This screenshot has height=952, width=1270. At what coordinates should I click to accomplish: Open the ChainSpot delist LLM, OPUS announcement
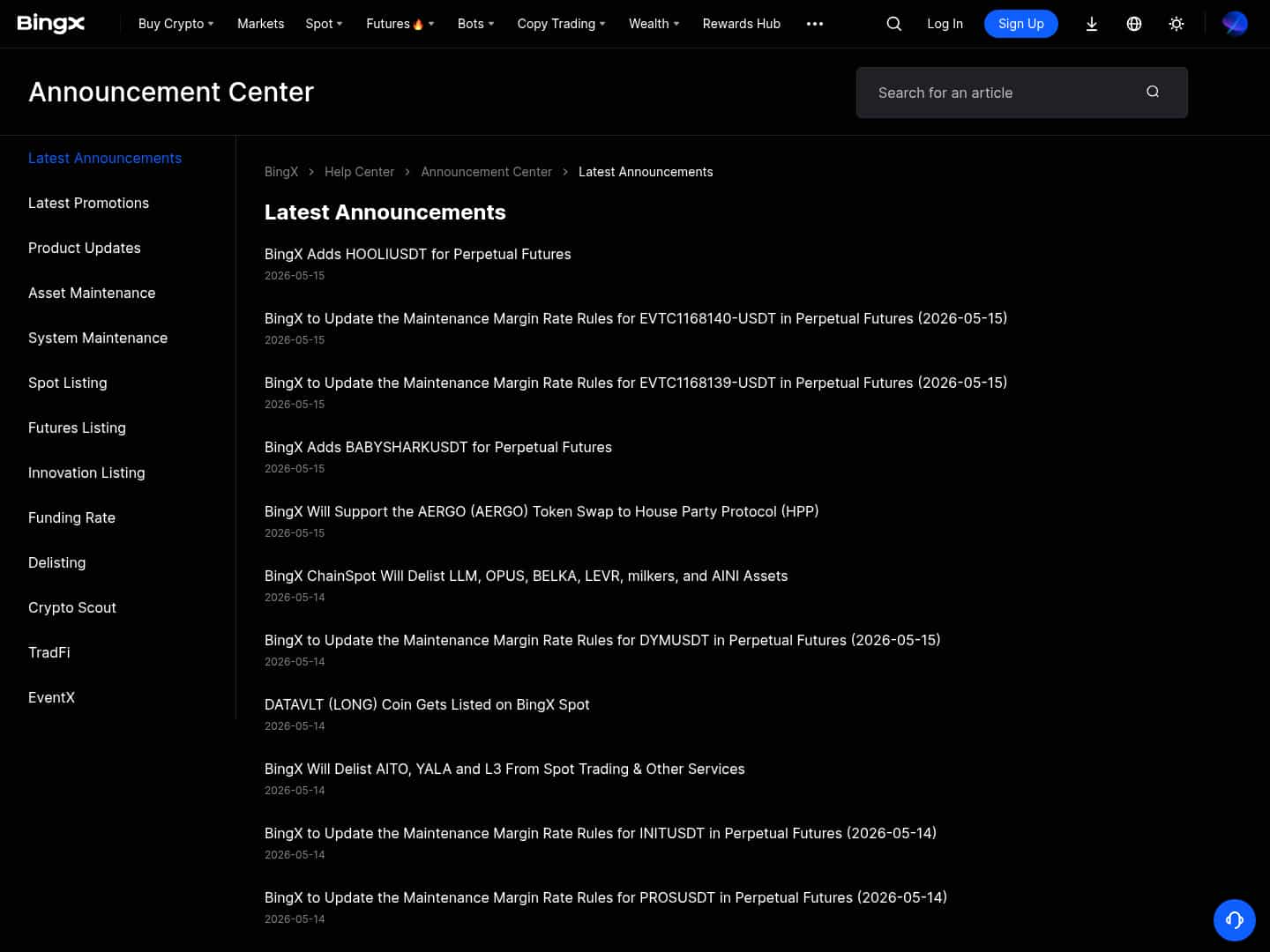click(527, 576)
